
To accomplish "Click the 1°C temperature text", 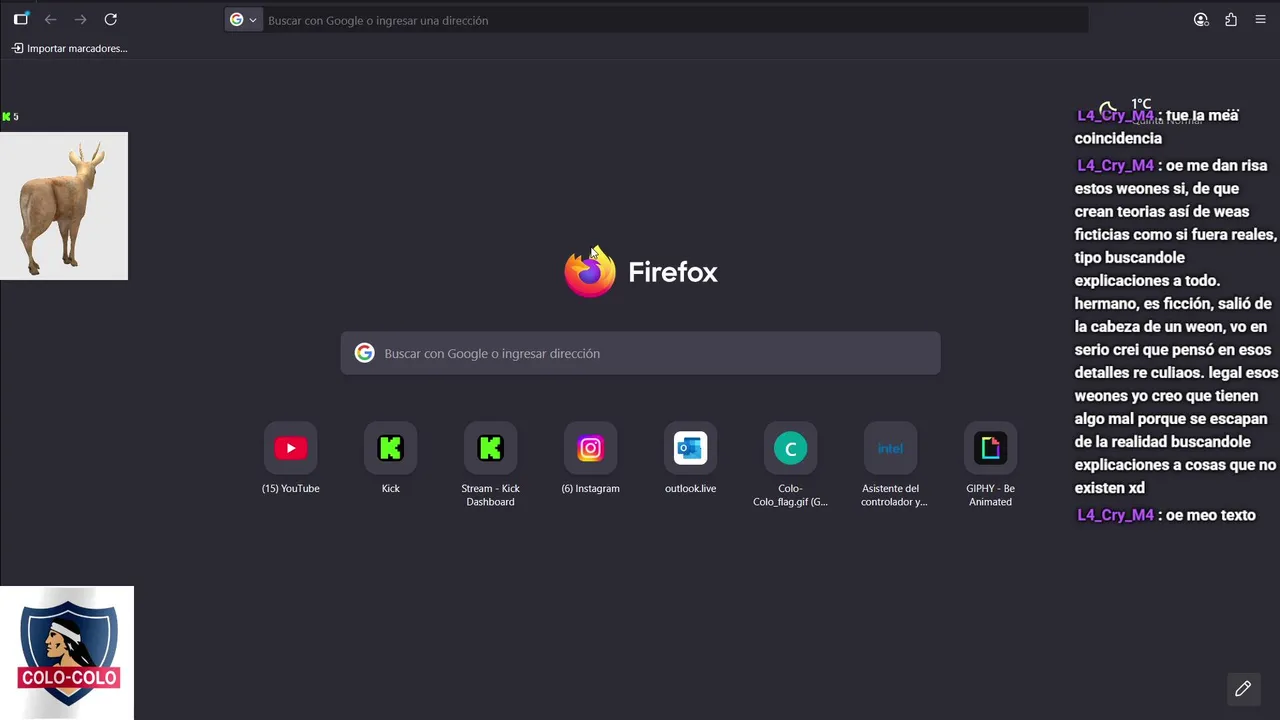I will tap(1141, 104).
